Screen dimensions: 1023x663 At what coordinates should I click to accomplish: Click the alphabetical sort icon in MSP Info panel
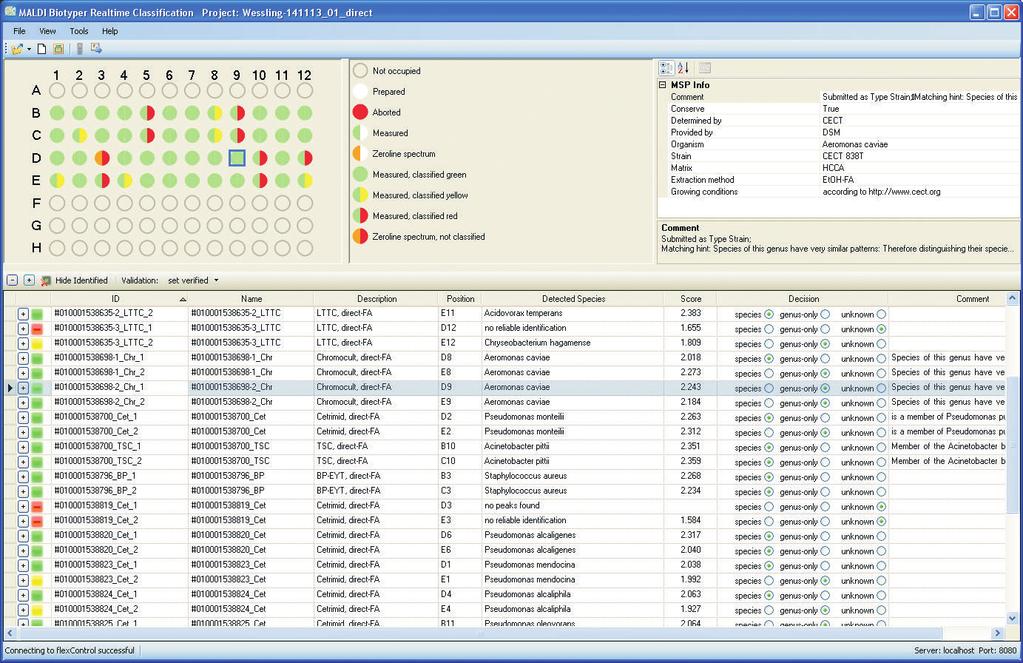[683, 68]
